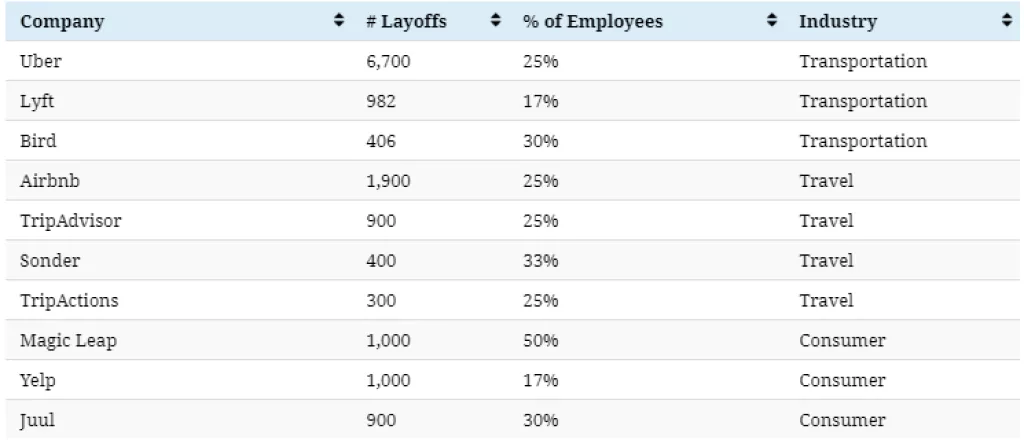
Task: Click the Juul row name
Action: click(x=37, y=421)
